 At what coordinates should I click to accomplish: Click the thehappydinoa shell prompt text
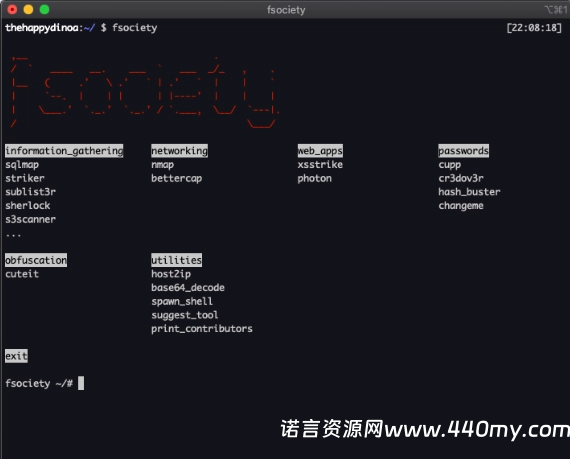point(41,28)
